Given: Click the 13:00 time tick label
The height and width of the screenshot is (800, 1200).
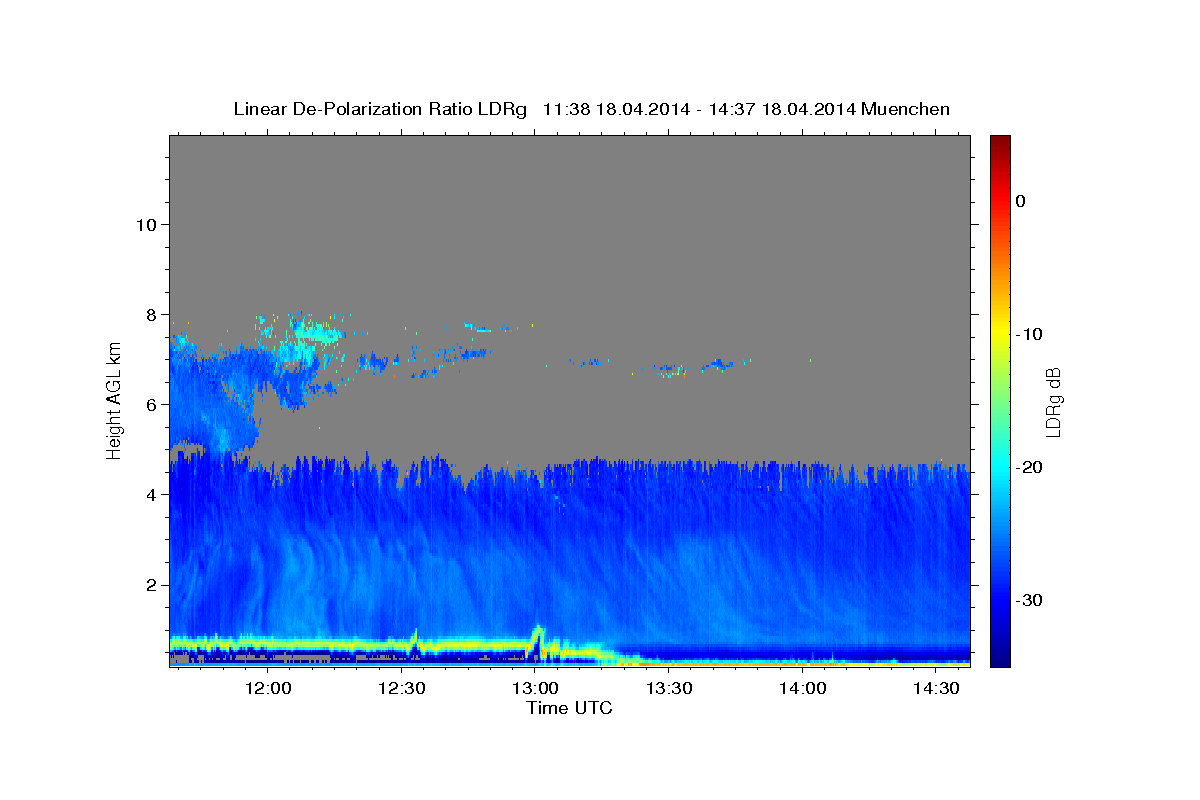Looking at the screenshot, I should 535,688.
